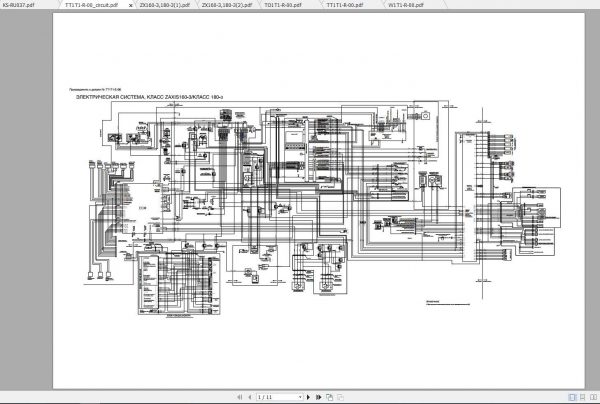Go to the first page
Image resolution: width=600 pixels, height=404 pixels.
tap(240, 397)
